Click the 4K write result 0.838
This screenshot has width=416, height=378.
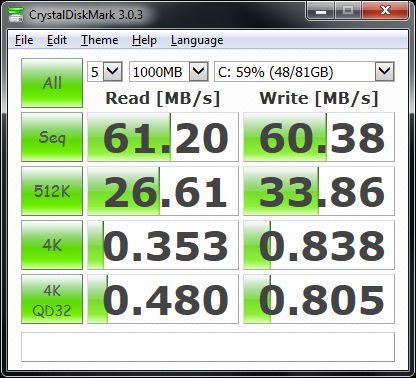point(319,245)
